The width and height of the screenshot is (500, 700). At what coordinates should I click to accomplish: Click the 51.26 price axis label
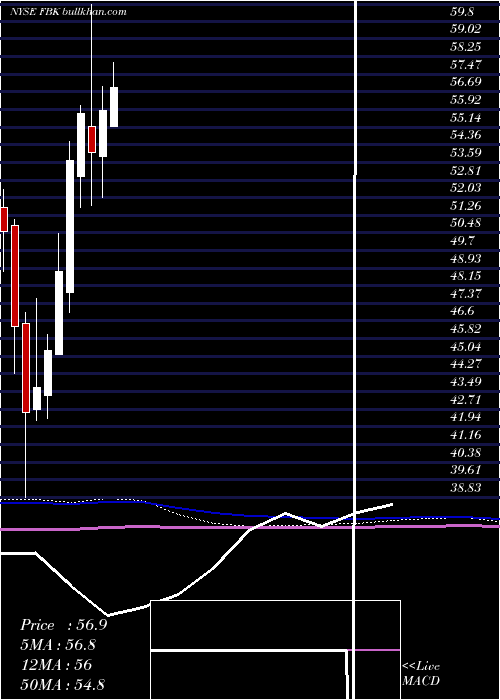click(465, 206)
